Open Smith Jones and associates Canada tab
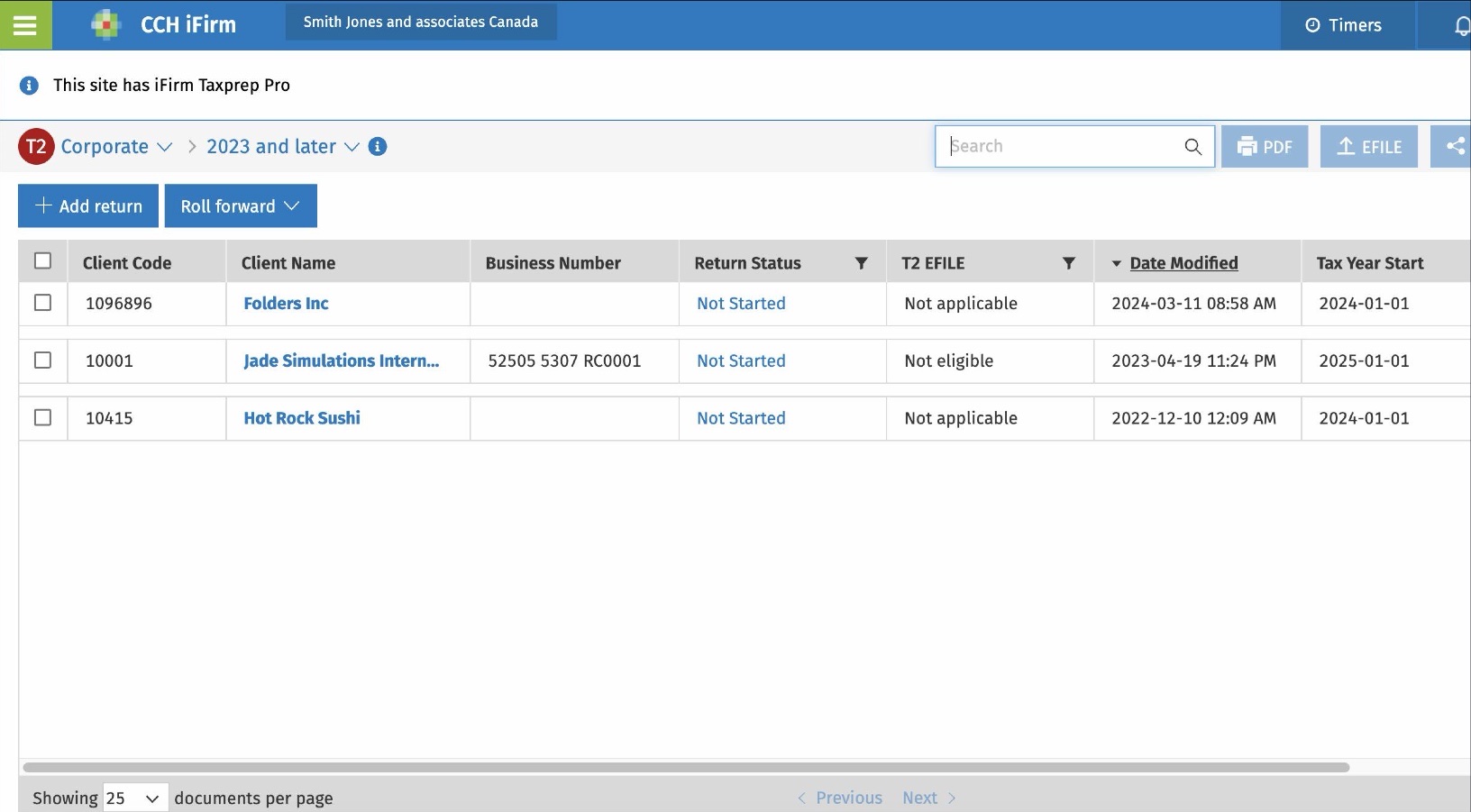Image resolution: width=1471 pixels, height=812 pixels. (421, 22)
